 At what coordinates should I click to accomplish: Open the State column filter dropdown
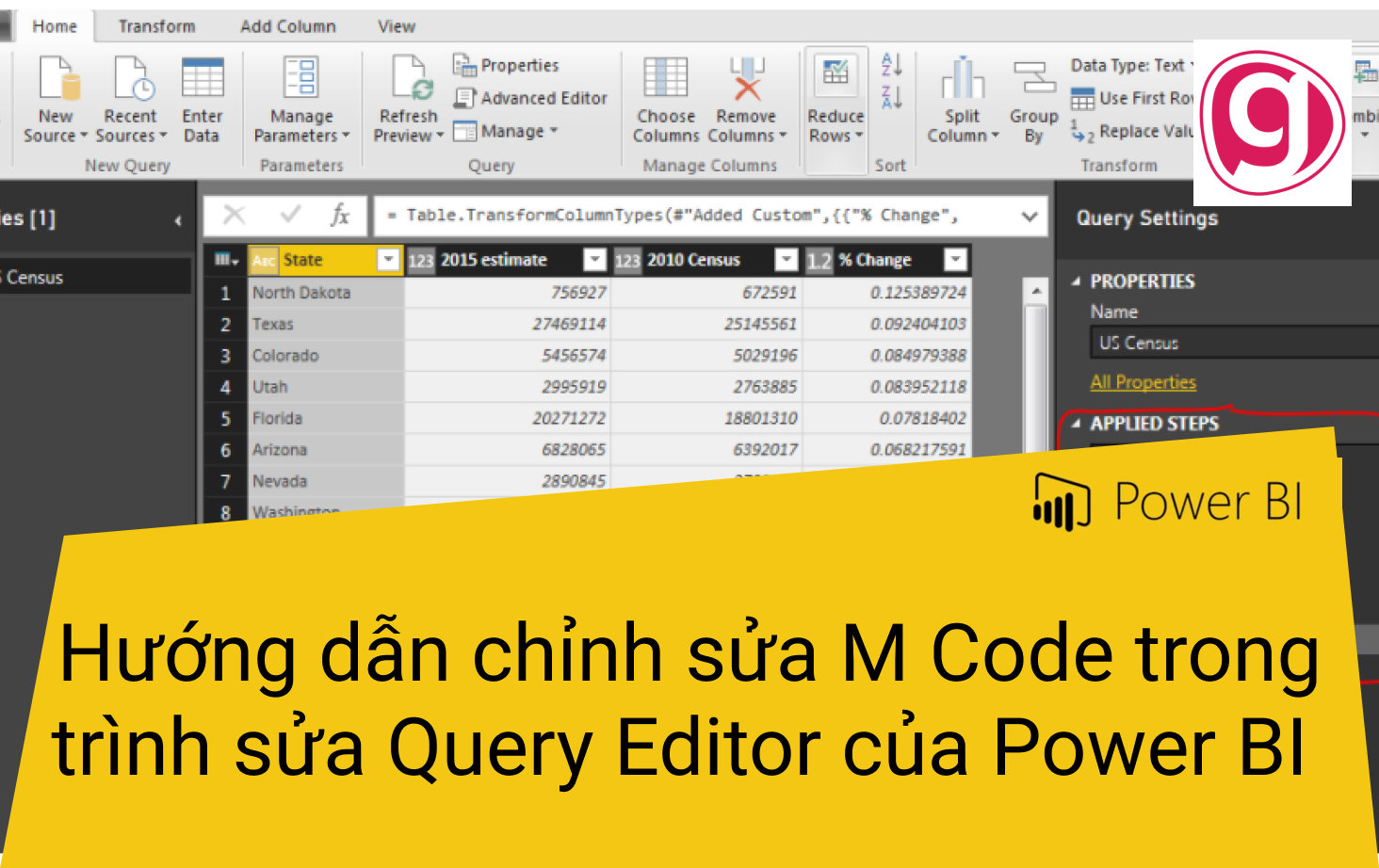(389, 260)
